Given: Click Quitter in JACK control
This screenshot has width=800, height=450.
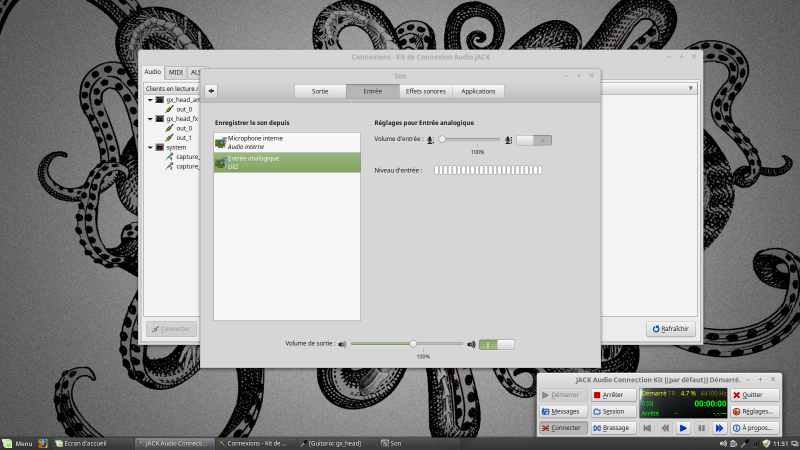Looking at the screenshot, I should [x=754, y=395].
